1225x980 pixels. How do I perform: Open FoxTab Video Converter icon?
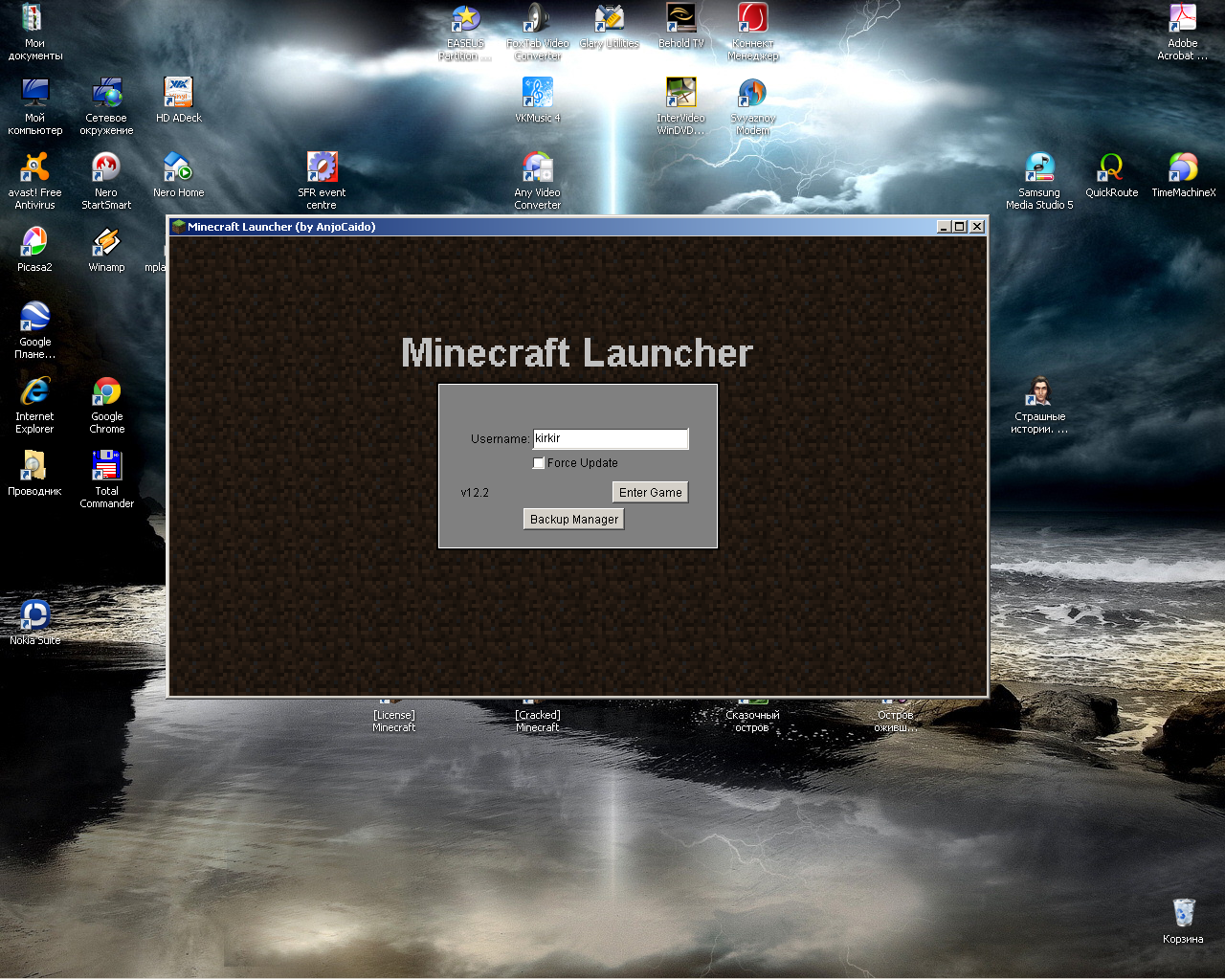point(537,32)
